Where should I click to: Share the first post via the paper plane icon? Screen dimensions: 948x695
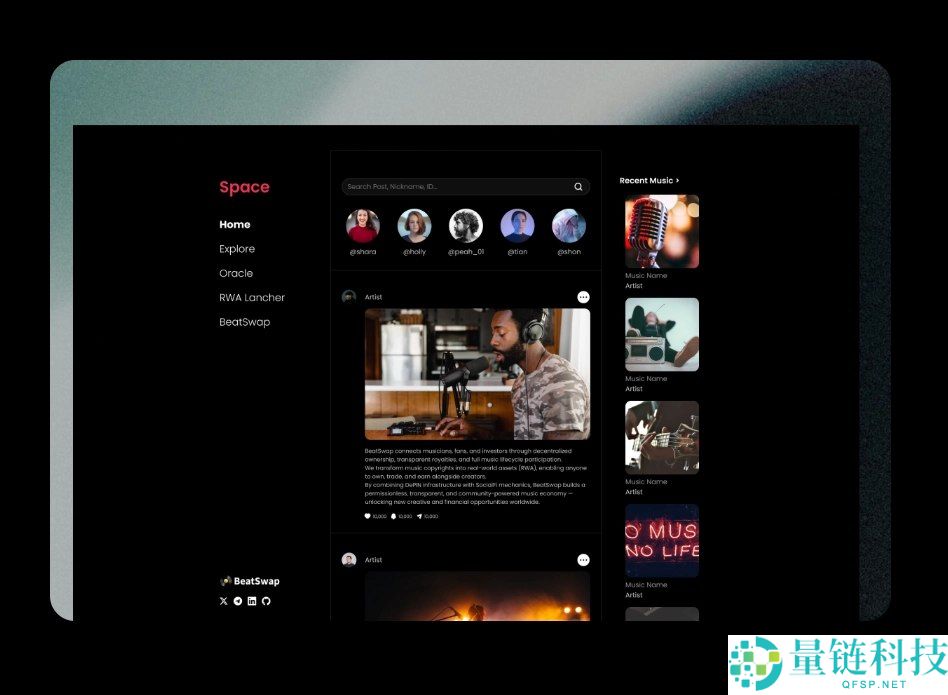419,516
